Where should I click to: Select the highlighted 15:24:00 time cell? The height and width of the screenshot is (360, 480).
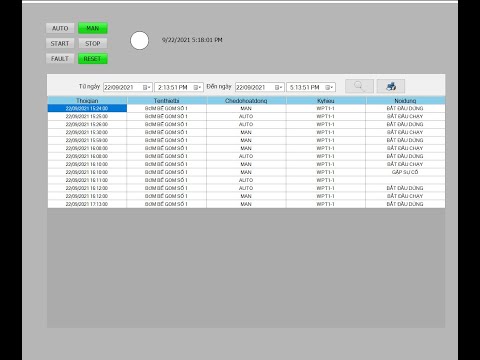[87, 108]
